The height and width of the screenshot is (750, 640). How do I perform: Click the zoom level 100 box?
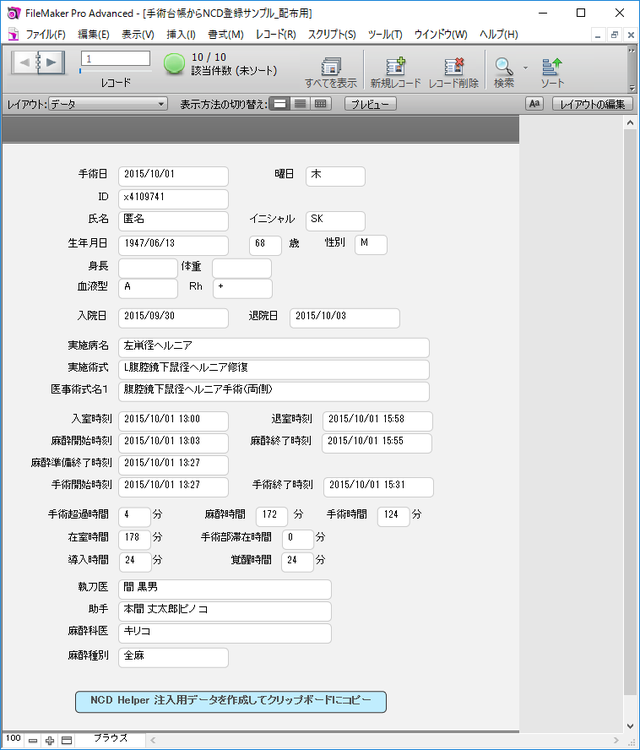coord(13,739)
